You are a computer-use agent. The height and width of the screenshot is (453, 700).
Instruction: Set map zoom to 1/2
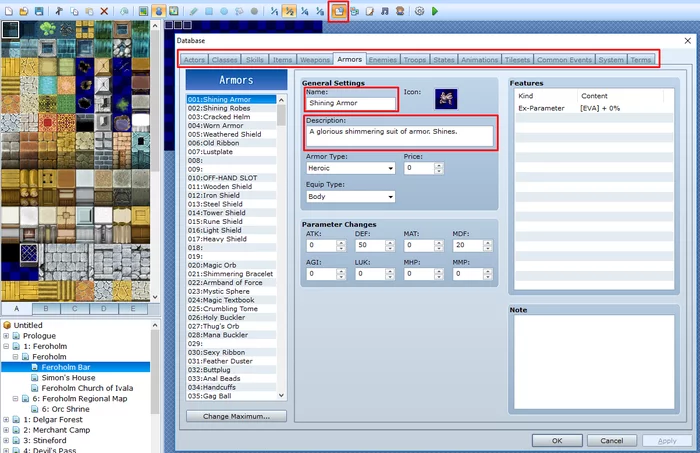pyautogui.click(x=289, y=11)
